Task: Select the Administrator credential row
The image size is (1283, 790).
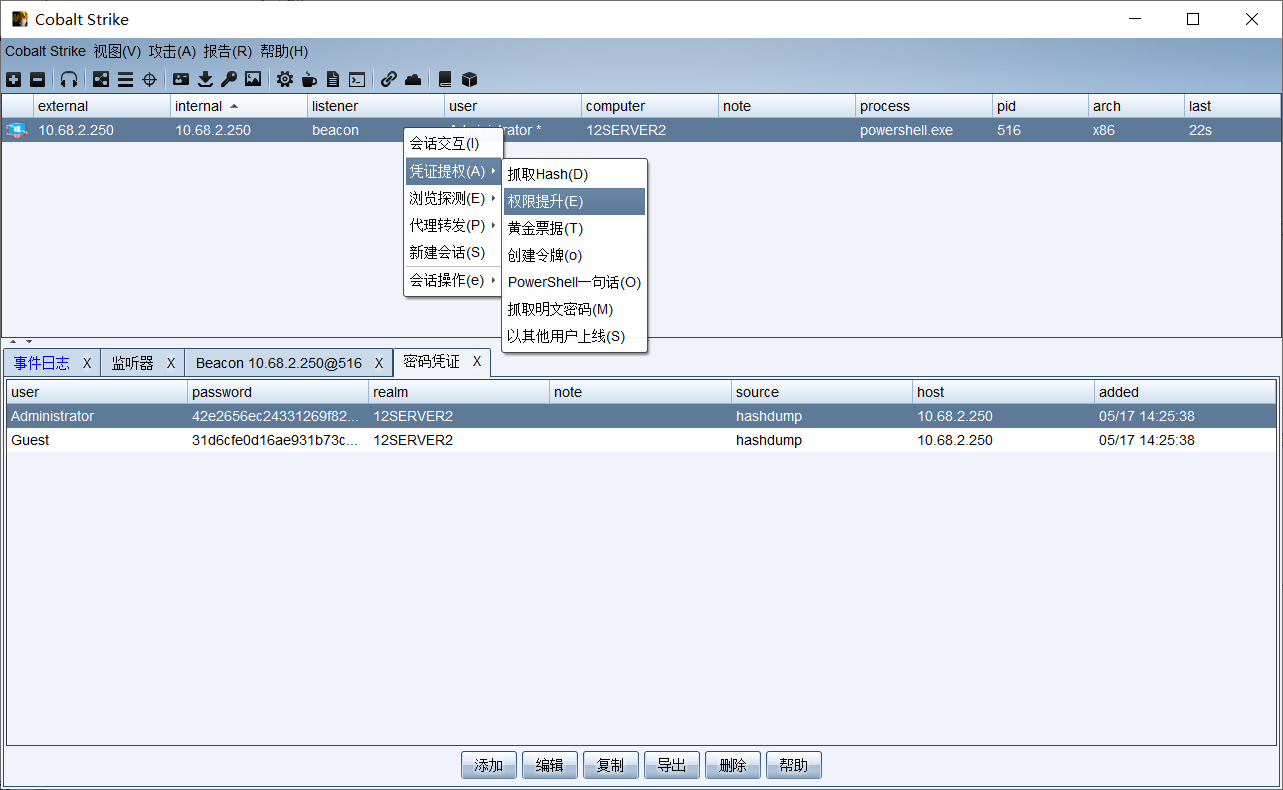Action: (x=641, y=416)
